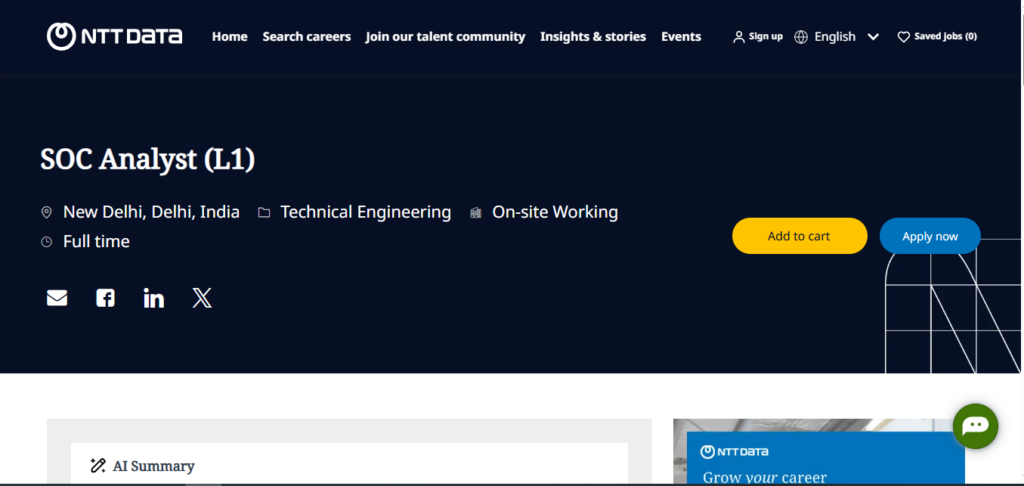This screenshot has height=486, width=1024.
Task: Open the green chat bubble widget
Action: (x=975, y=426)
